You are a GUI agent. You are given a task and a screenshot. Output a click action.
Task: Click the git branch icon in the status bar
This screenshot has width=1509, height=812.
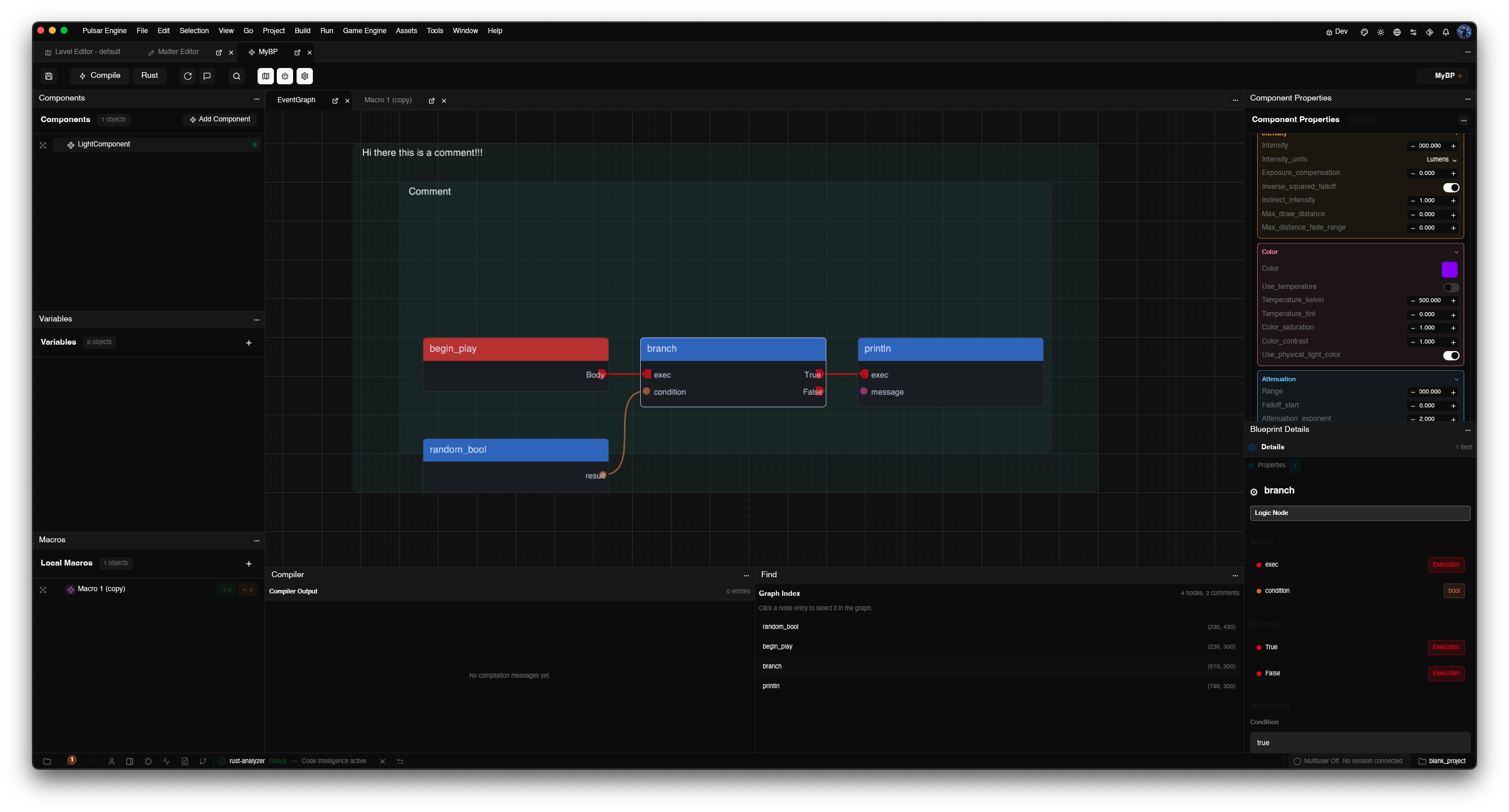[203, 761]
